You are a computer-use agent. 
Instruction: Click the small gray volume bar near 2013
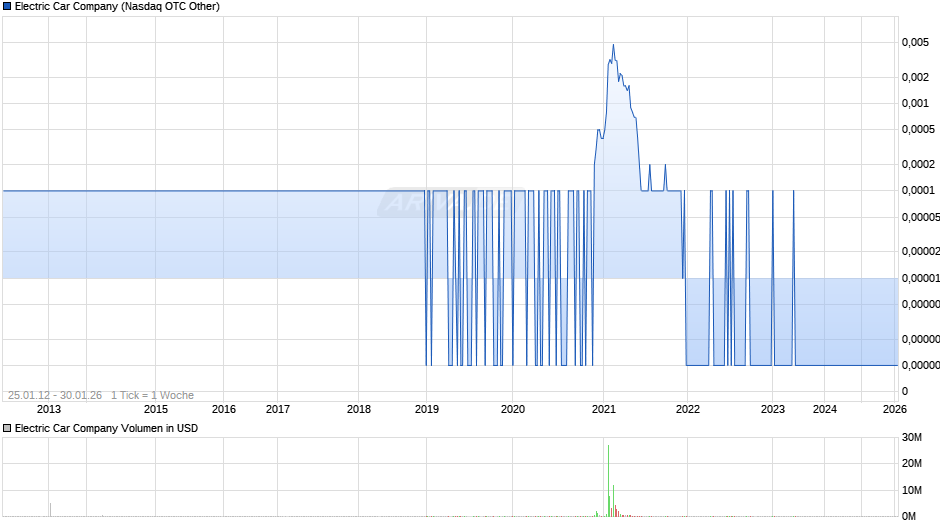click(x=50, y=510)
